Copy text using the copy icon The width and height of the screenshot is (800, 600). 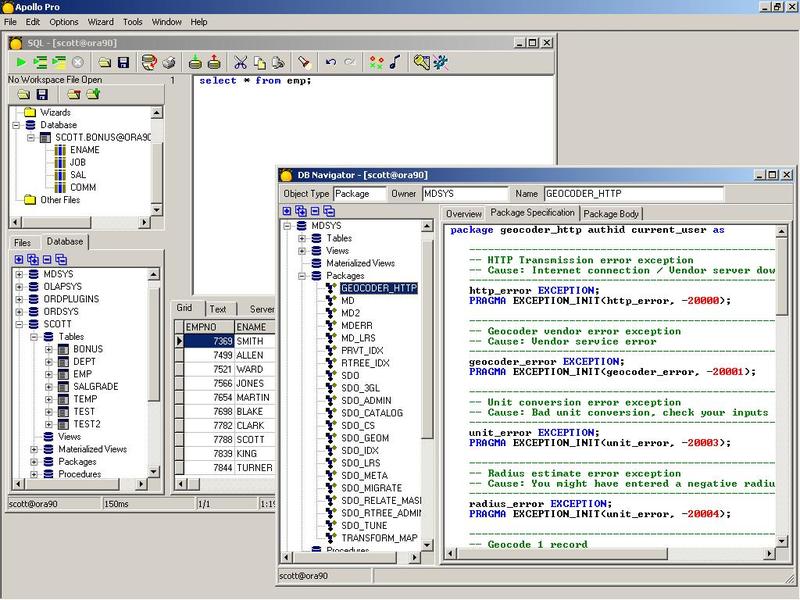pyautogui.click(x=260, y=62)
